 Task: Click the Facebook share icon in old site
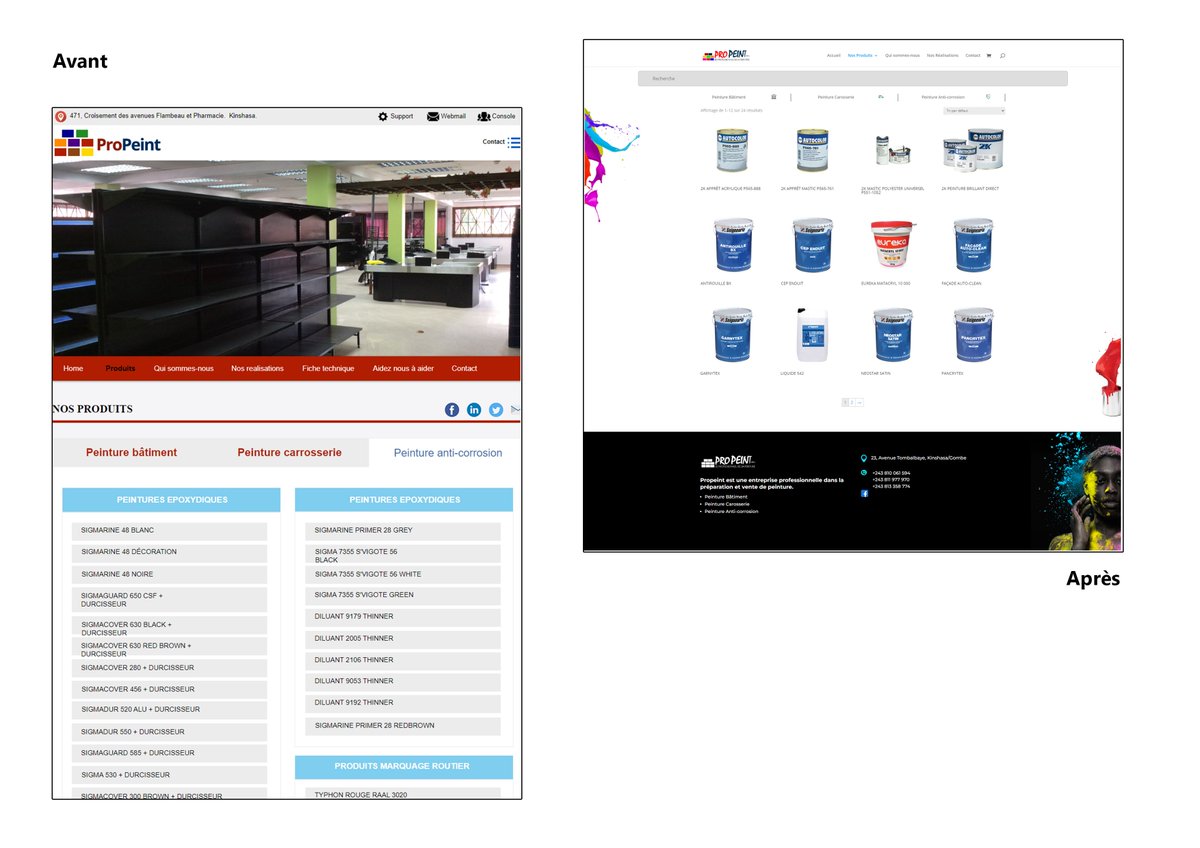pyautogui.click(x=452, y=409)
